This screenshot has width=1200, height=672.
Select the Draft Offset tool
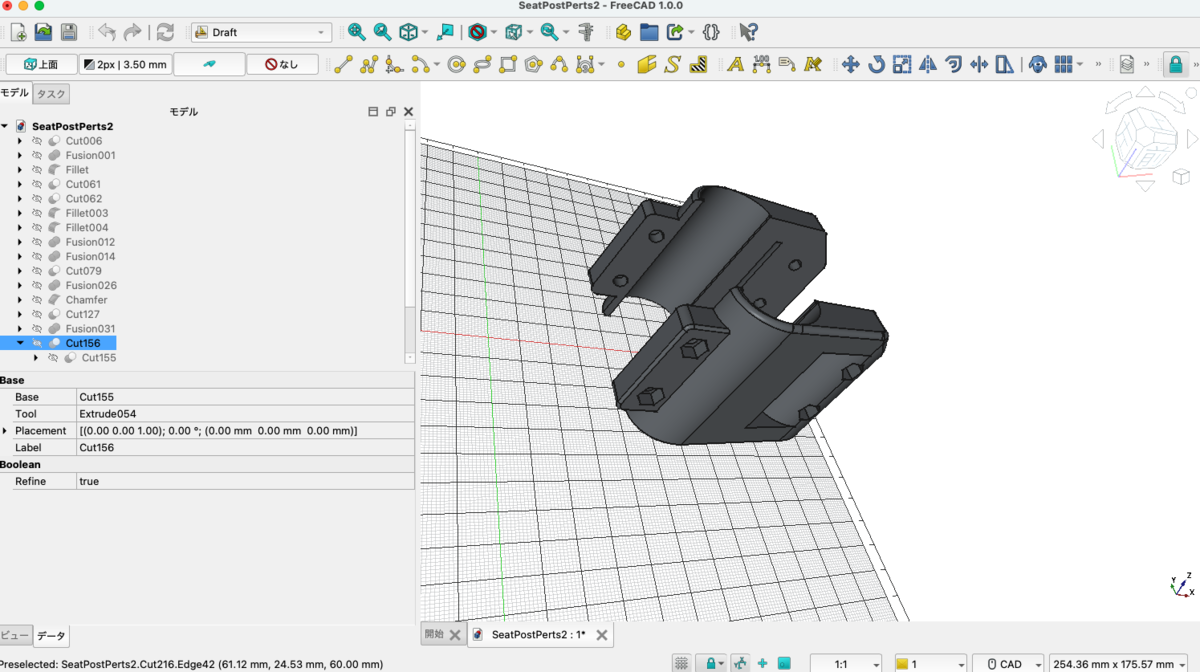(x=953, y=65)
